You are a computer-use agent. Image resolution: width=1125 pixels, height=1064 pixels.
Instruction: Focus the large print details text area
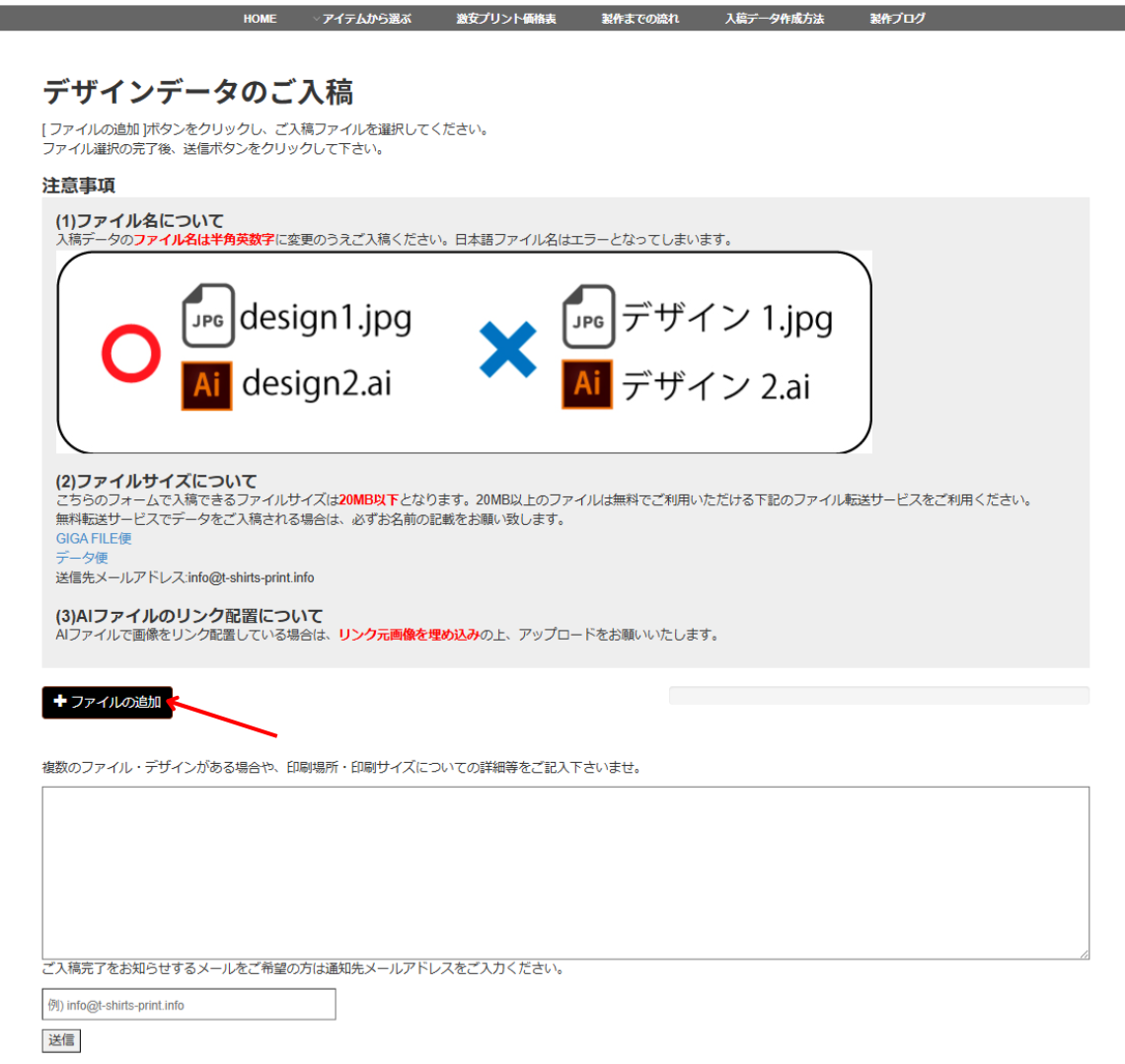click(564, 873)
